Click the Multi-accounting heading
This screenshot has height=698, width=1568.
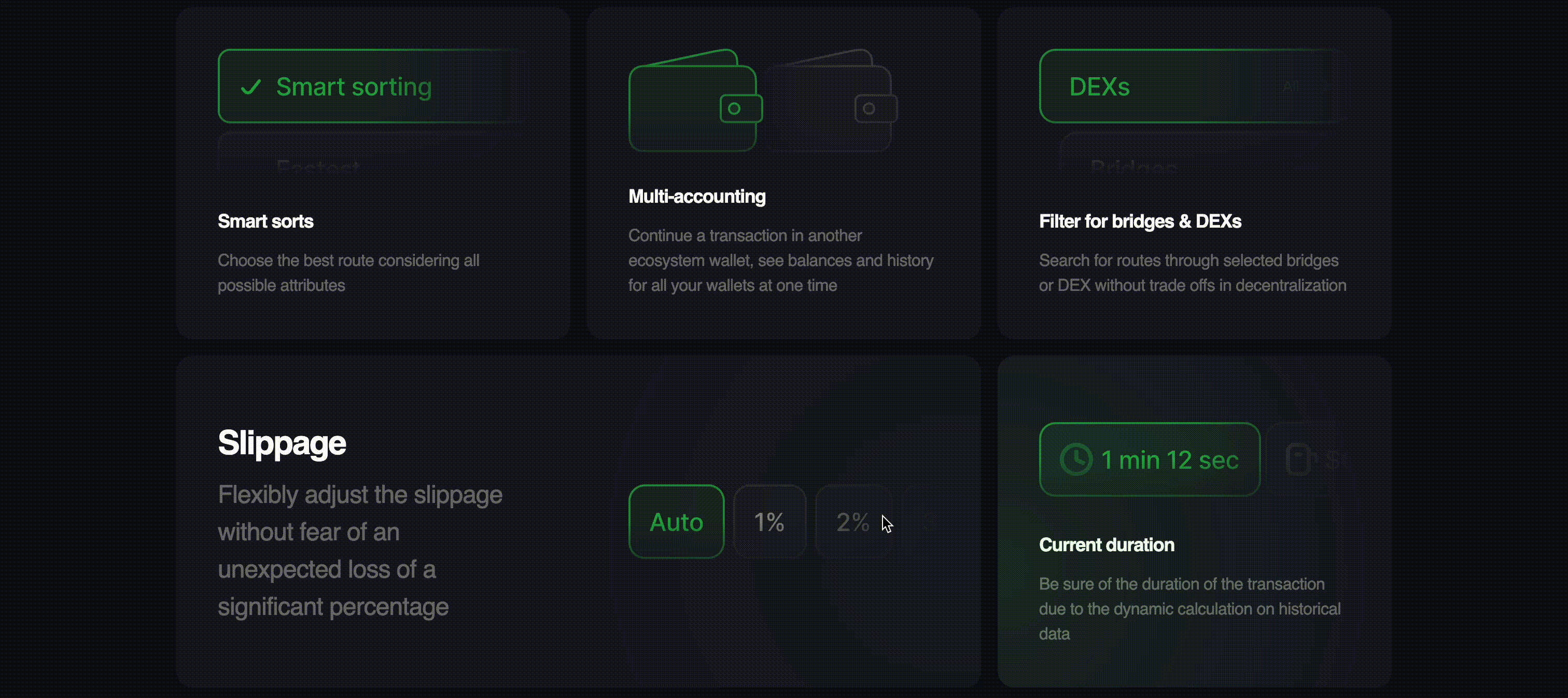pyautogui.click(x=697, y=197)
